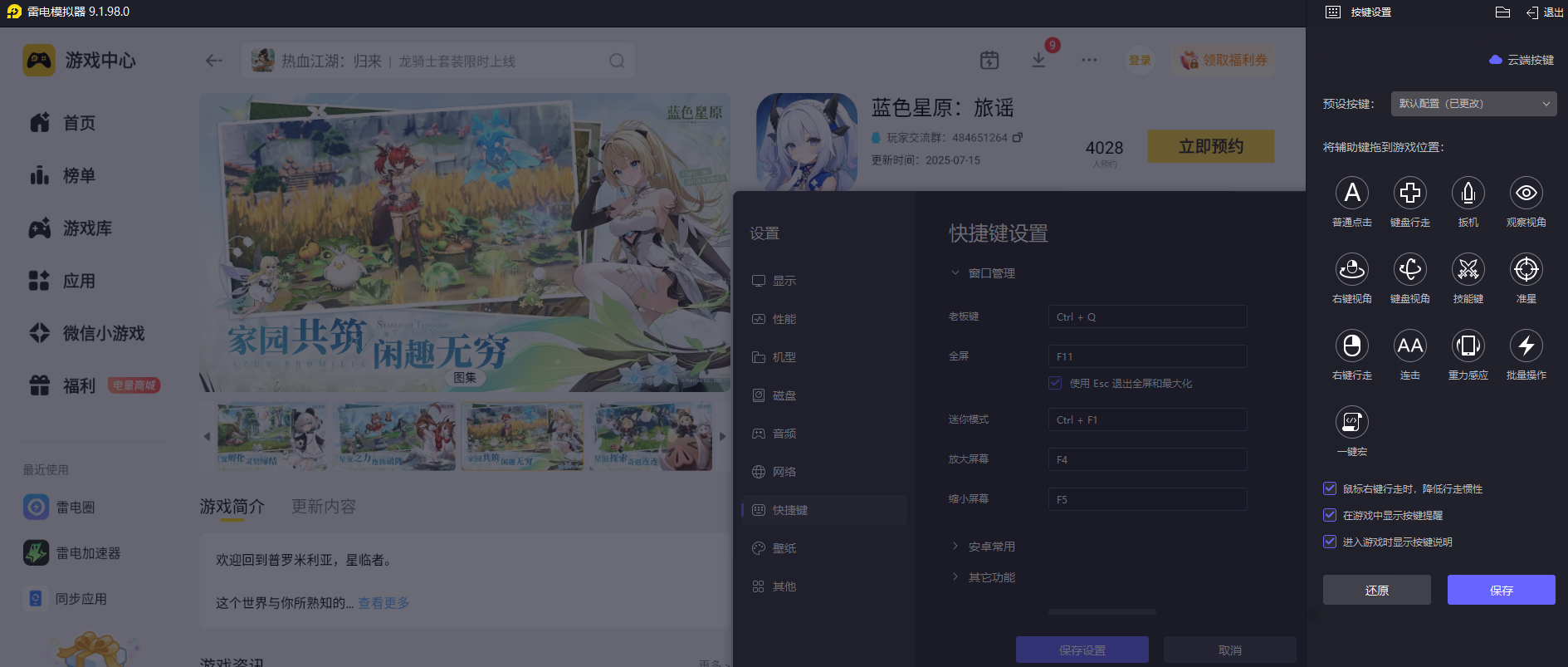
Task: Switch to 更新内容 tab
Action: (324, 507)
